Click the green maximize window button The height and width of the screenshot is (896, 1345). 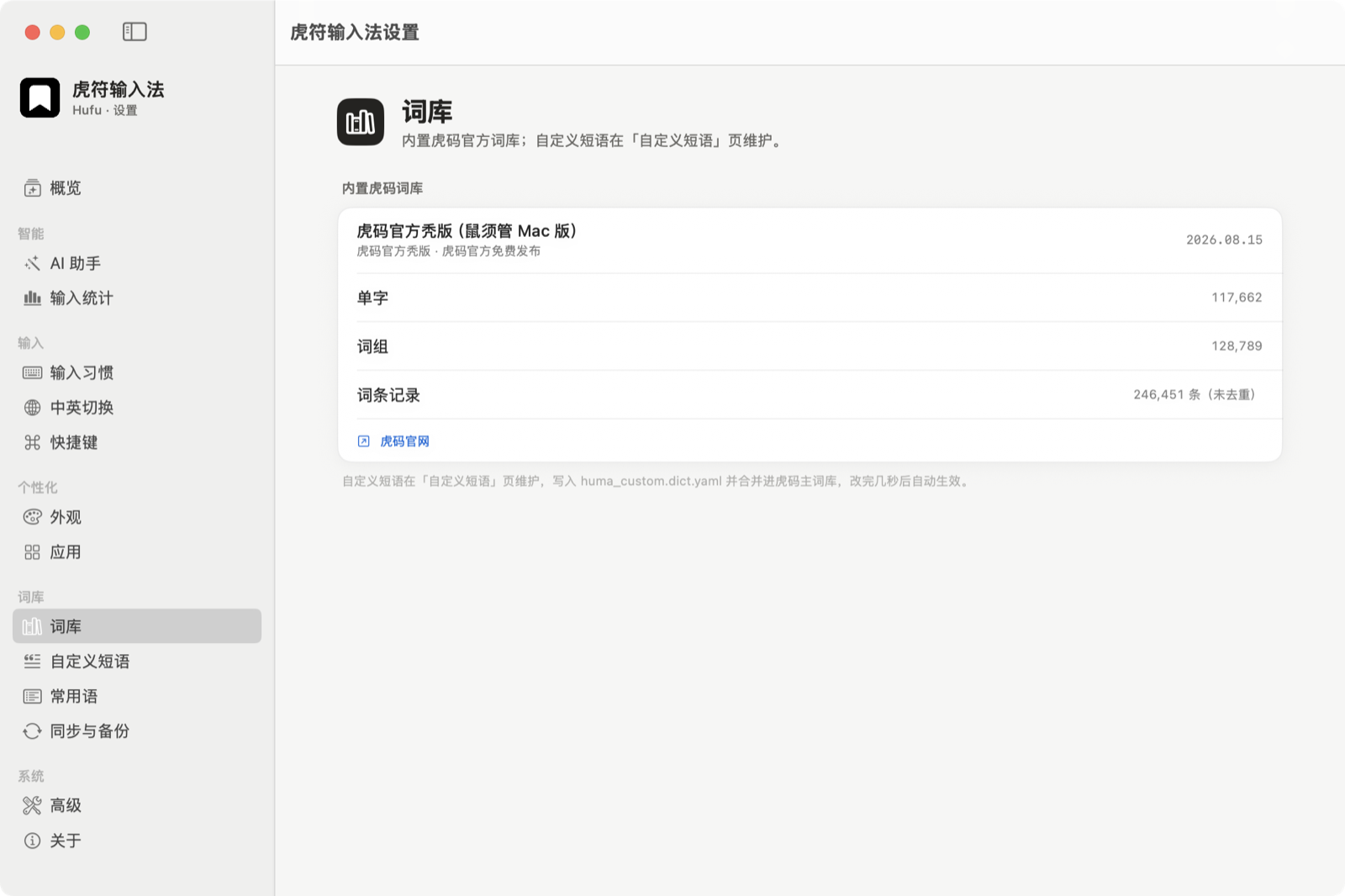pos(82,32)
